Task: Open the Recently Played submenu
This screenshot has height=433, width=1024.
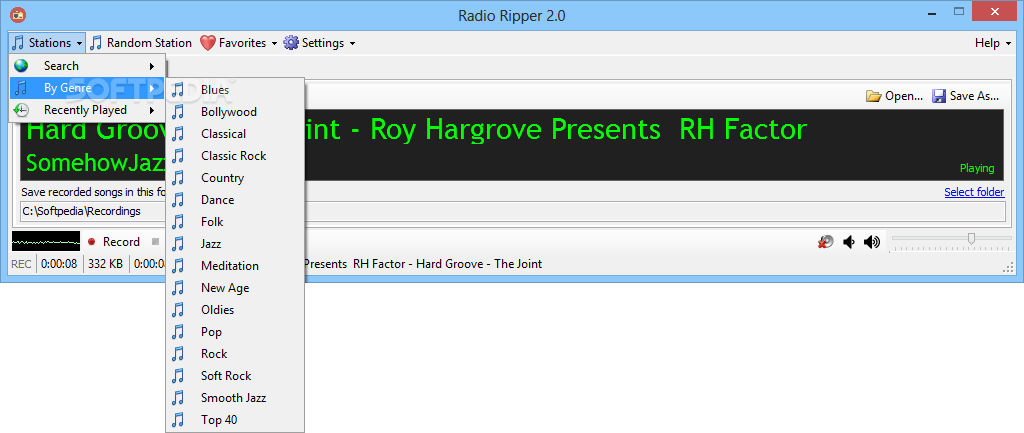Action: click(87, 110)
